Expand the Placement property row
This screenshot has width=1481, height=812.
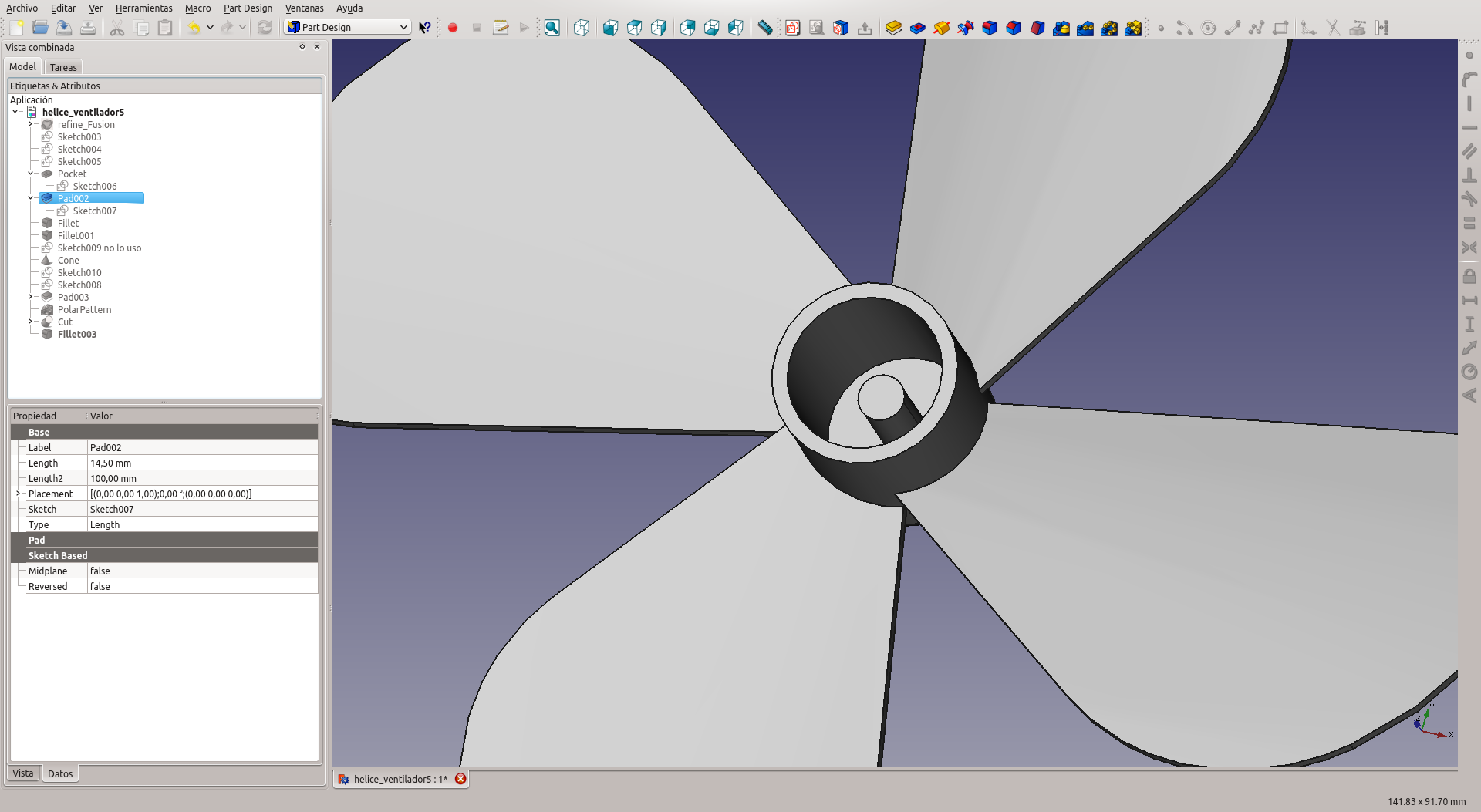(18, 494)
